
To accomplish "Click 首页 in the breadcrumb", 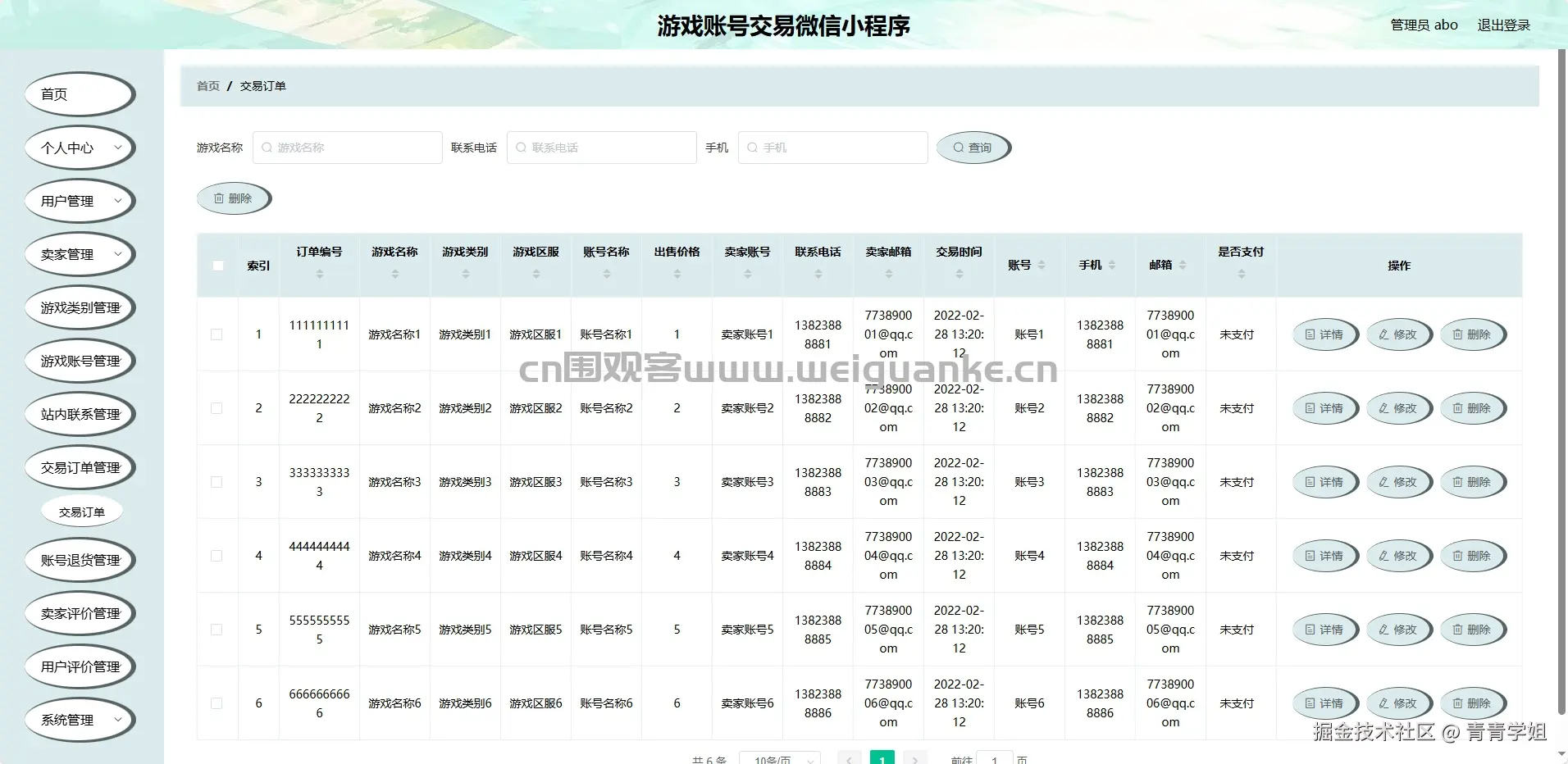I will pos(208,86).
